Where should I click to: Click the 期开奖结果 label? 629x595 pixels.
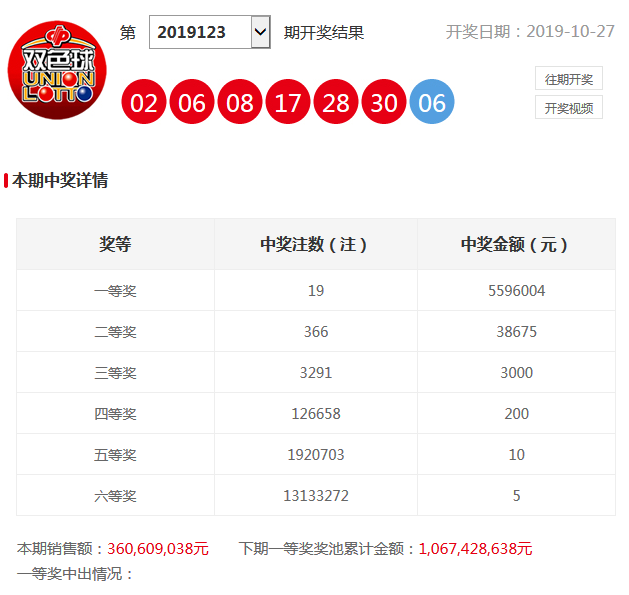324,32
